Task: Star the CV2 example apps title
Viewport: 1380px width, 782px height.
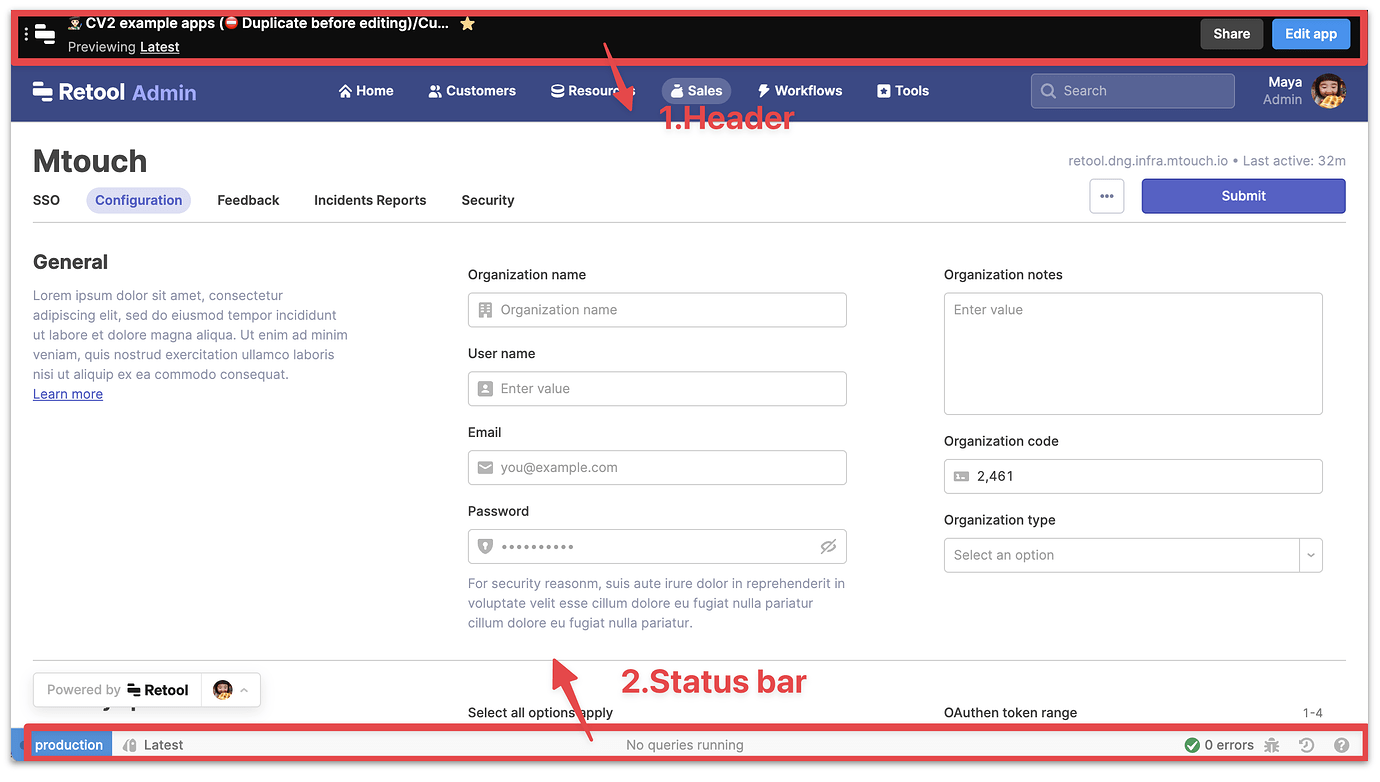Action: tap(467, 24)
